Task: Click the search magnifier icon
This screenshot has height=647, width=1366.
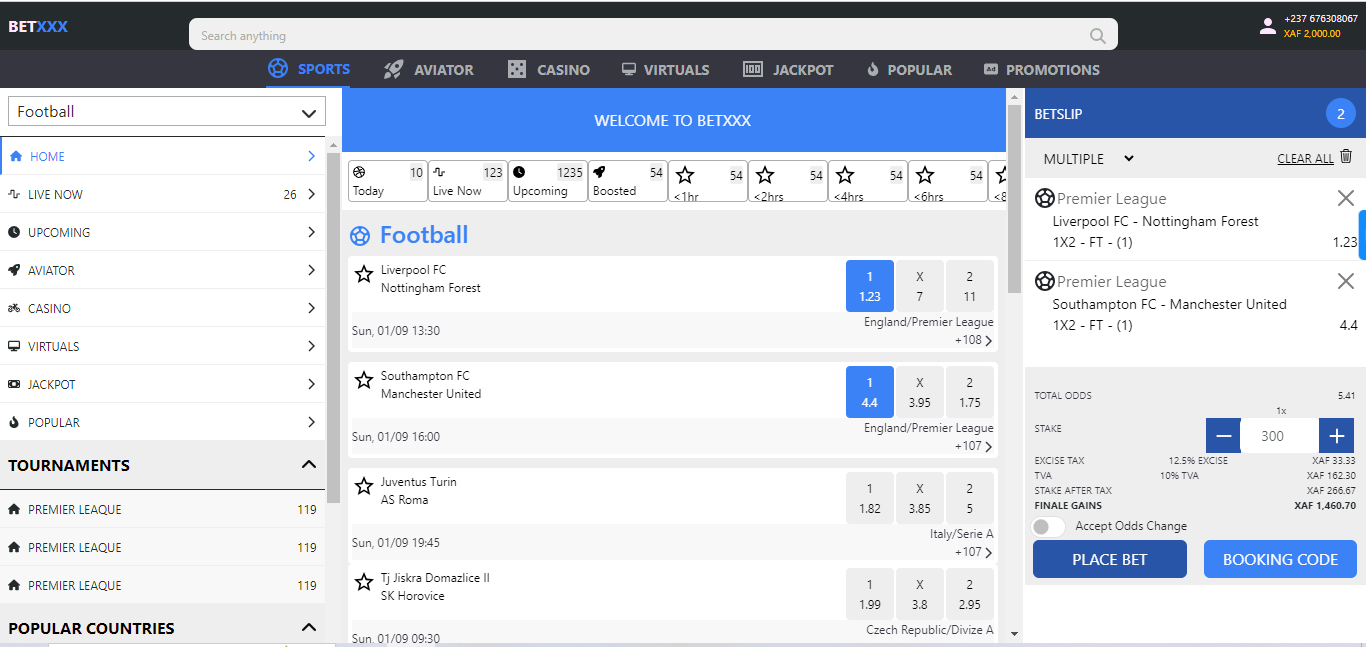Action: click(x=1097, y=36)
